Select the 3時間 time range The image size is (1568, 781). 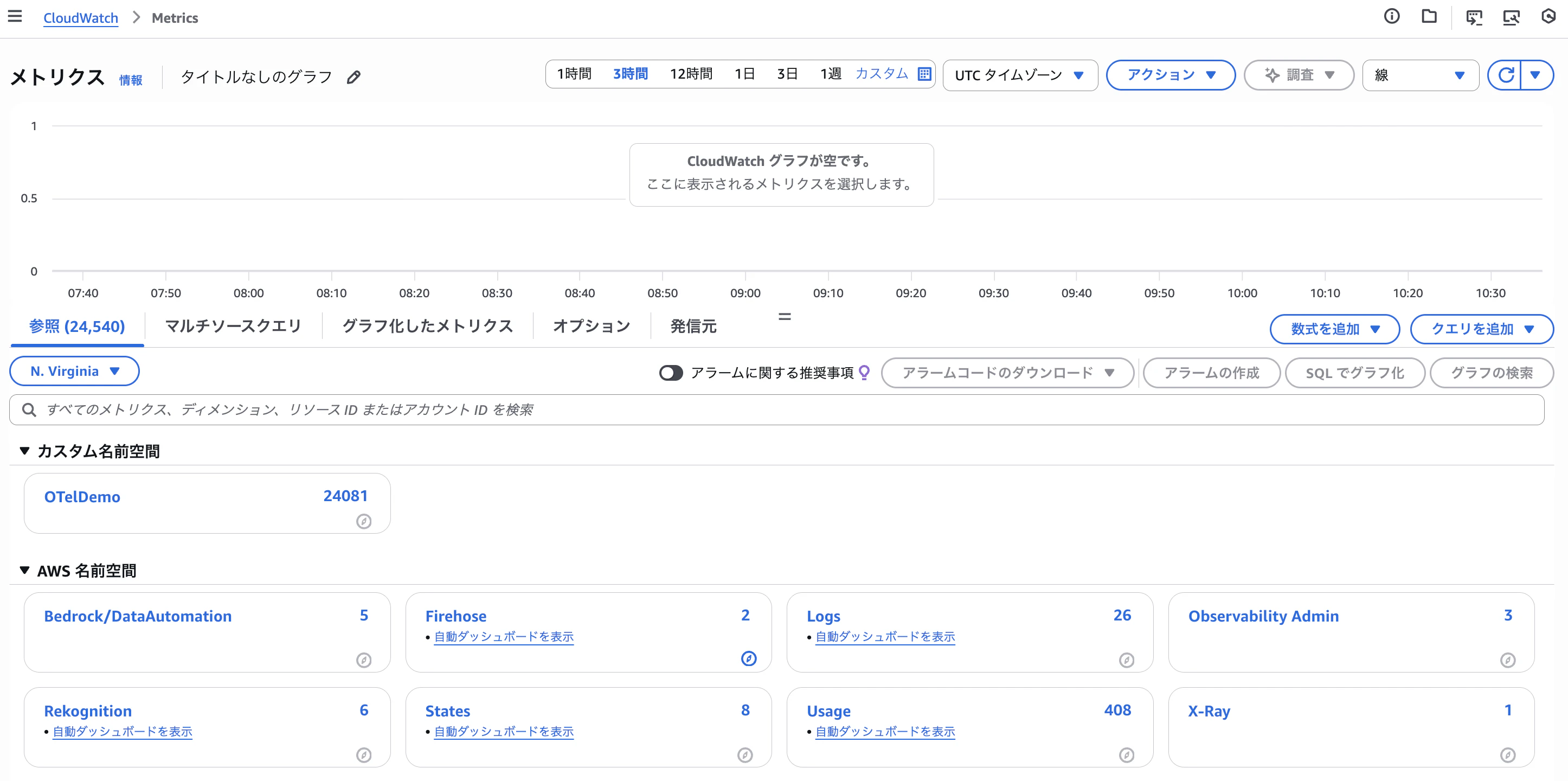click(x=631, y=74)
